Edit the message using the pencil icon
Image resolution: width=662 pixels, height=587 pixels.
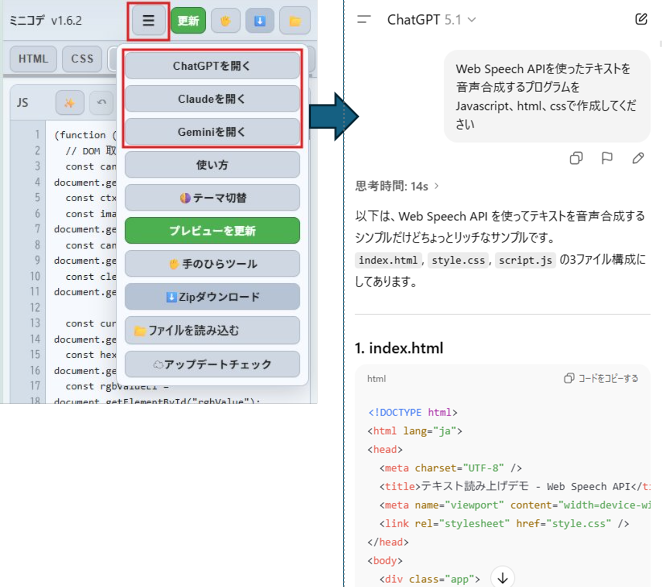point(638,158)
